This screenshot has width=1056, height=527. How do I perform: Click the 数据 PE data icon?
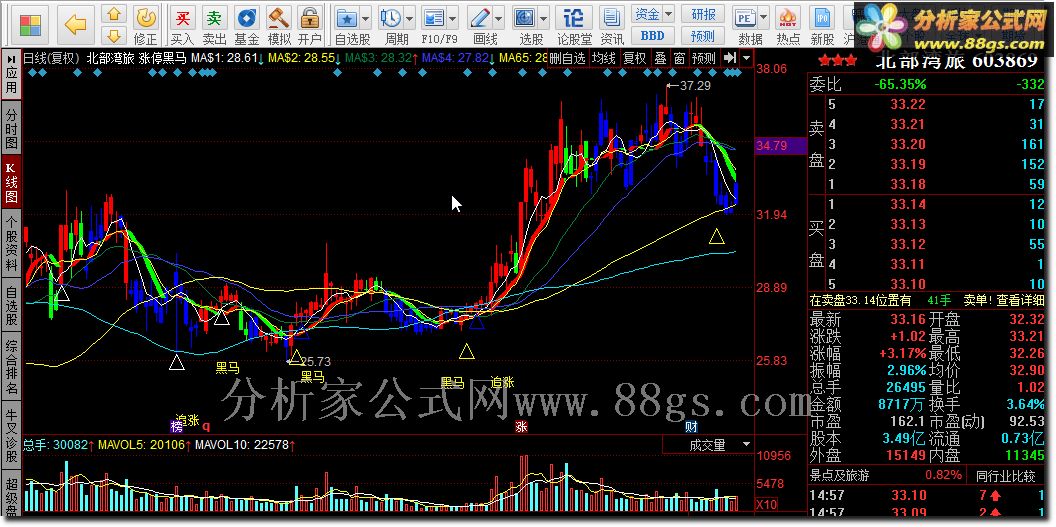click(746, 25)
